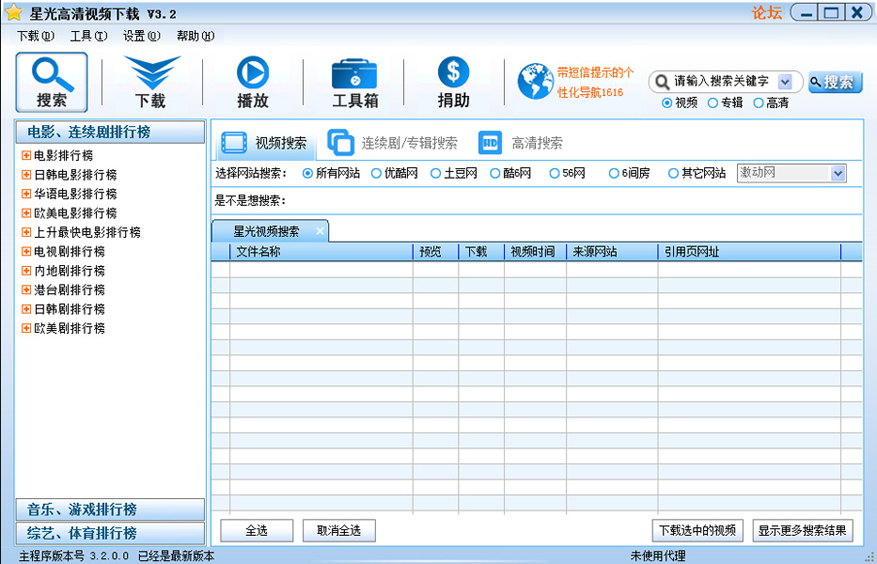Expand 电视剧排行榜 tree node
The image size is (877, 564).
point(26,251)
